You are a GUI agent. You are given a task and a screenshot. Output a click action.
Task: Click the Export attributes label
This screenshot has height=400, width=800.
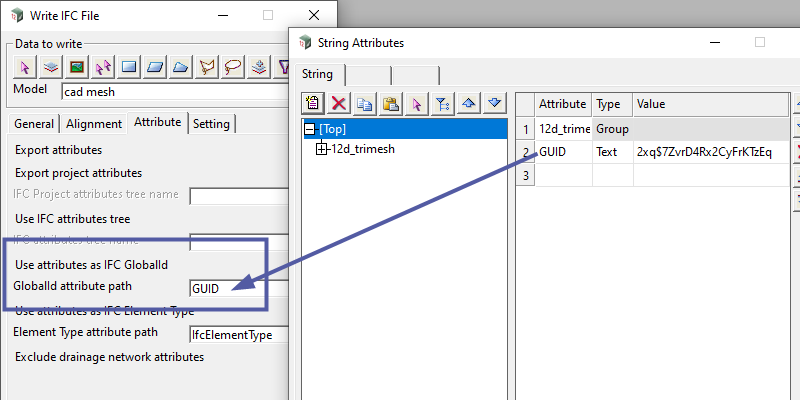tap(58, 150)
